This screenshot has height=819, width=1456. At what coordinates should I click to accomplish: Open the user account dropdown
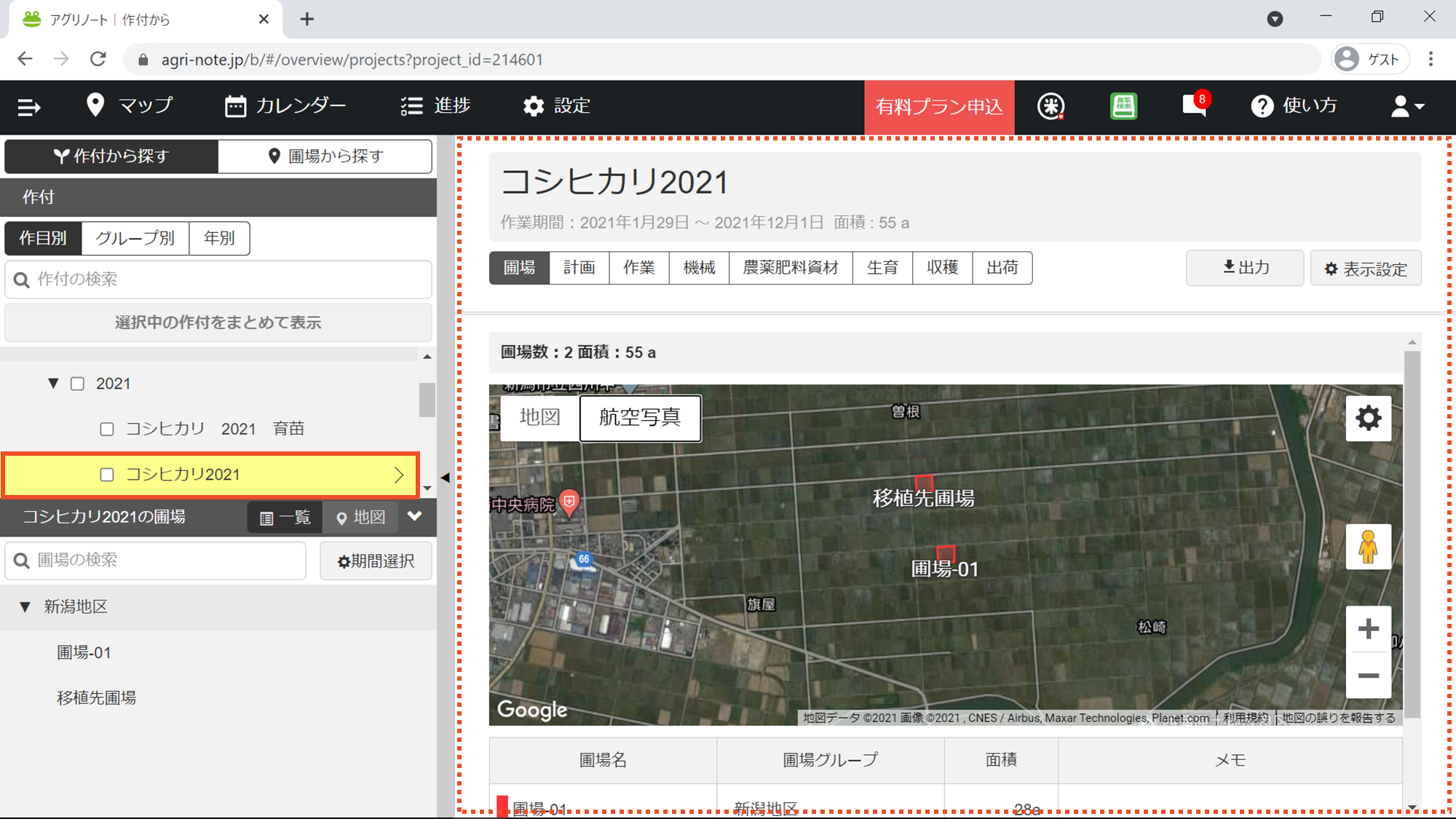(x=1407, y=106)
